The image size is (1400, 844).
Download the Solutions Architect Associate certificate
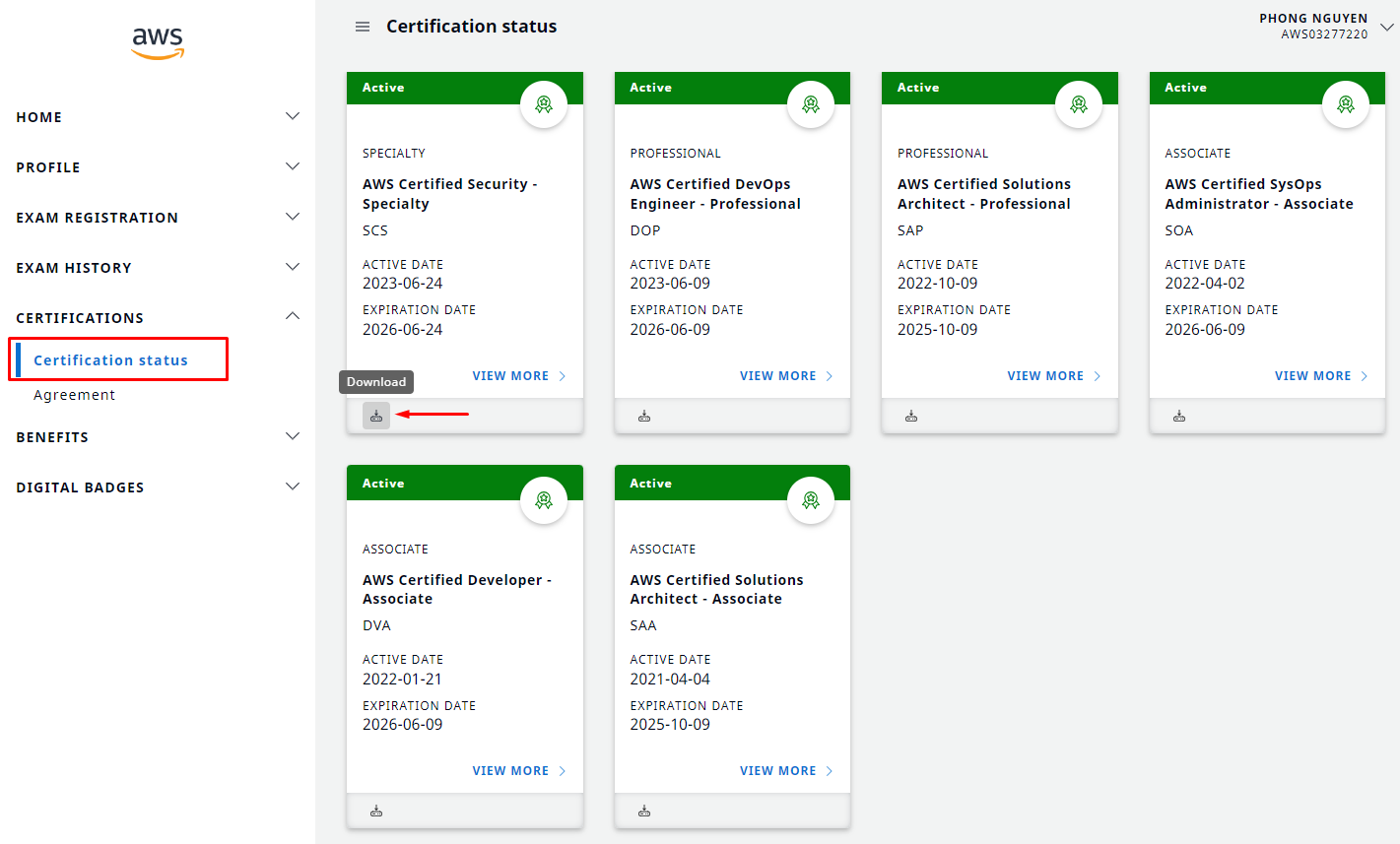[644, 812]
